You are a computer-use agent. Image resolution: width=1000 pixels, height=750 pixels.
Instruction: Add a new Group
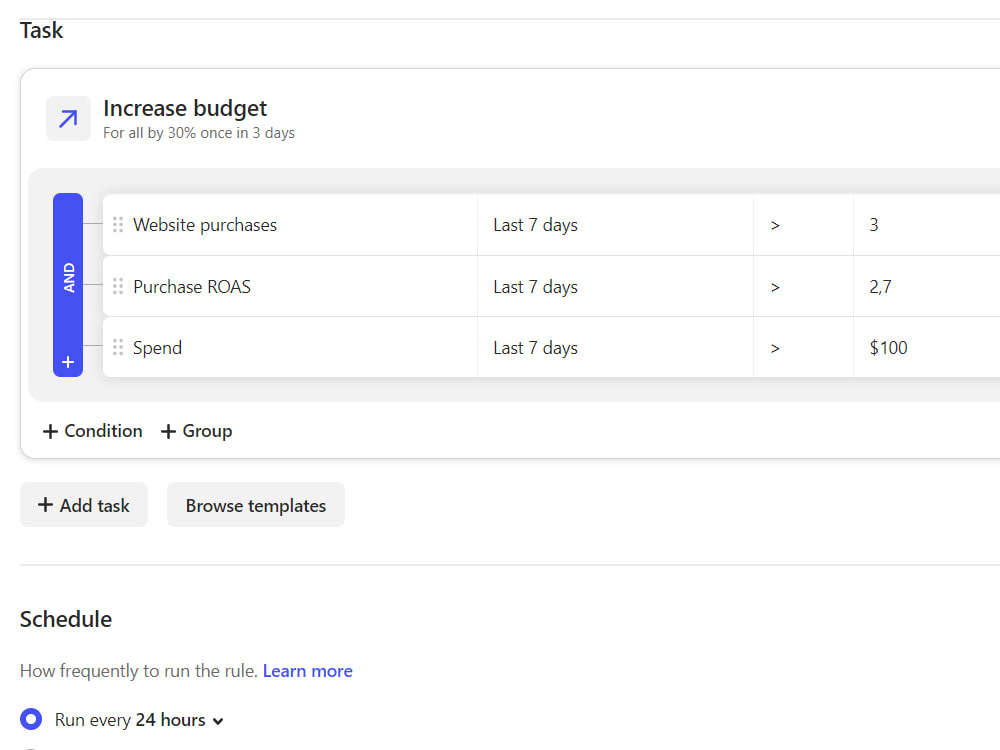[x=196, y=431]
